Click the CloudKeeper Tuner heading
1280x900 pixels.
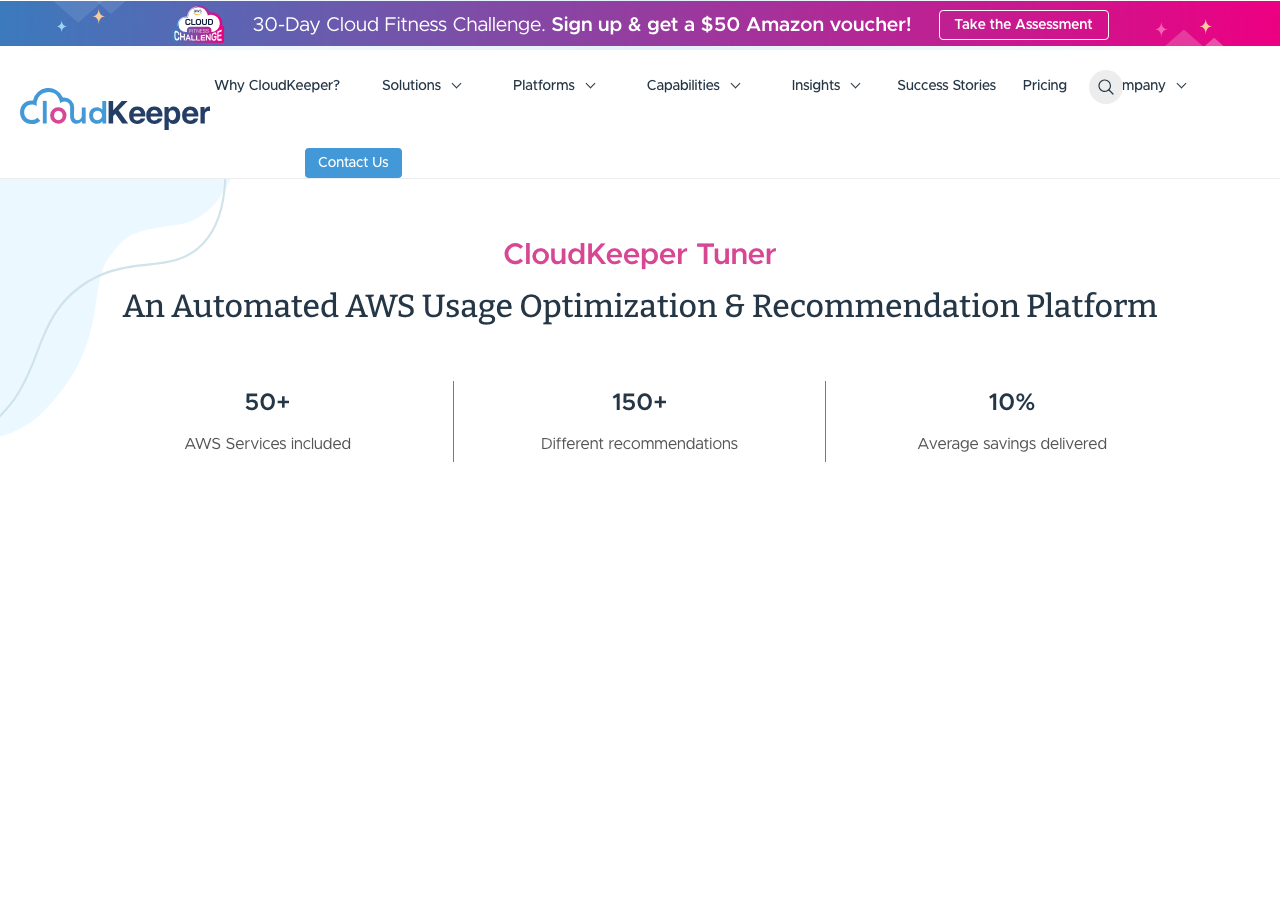tap(640, 255)
